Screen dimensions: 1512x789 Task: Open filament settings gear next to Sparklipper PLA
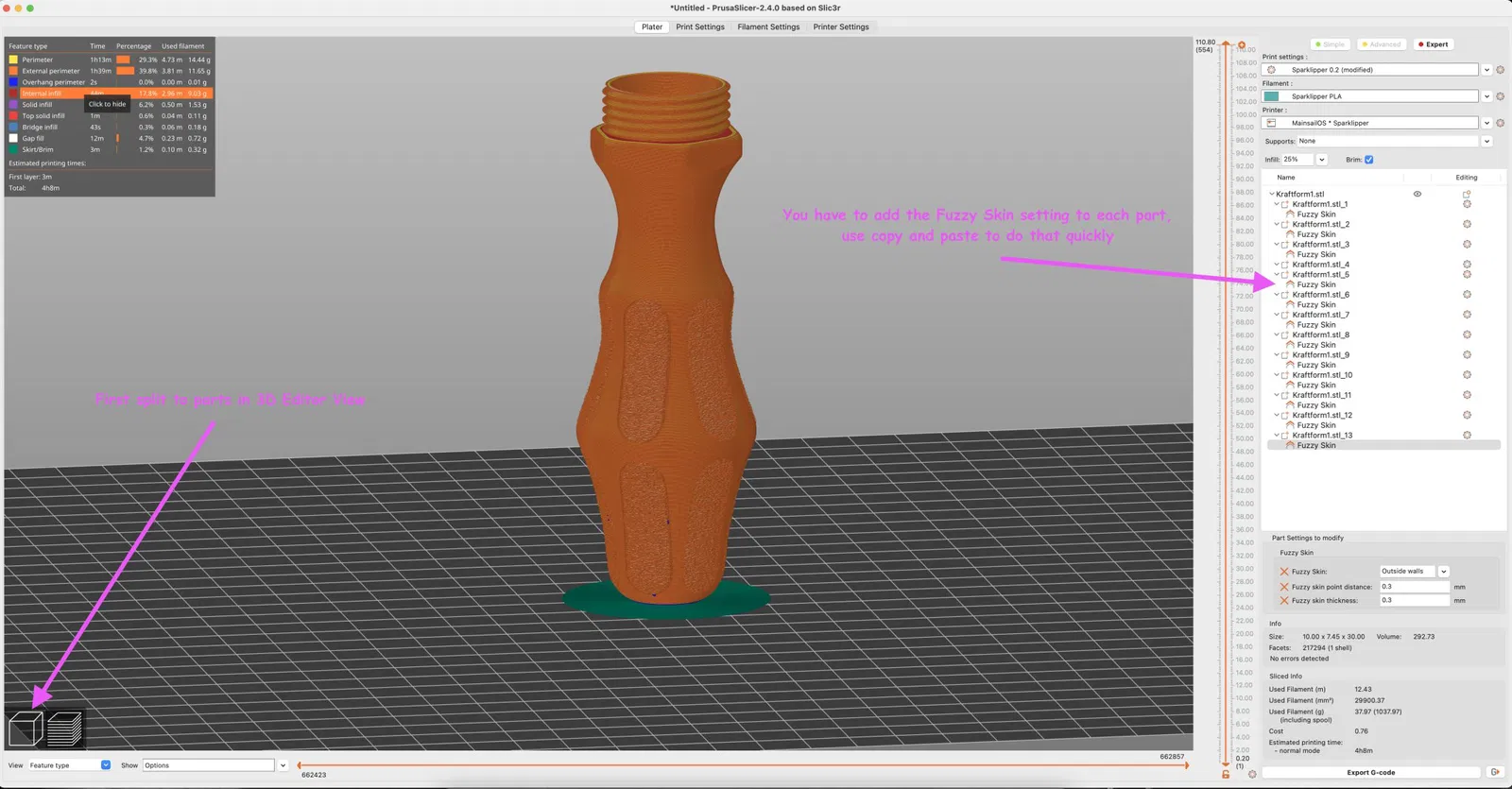(1500, 96)
